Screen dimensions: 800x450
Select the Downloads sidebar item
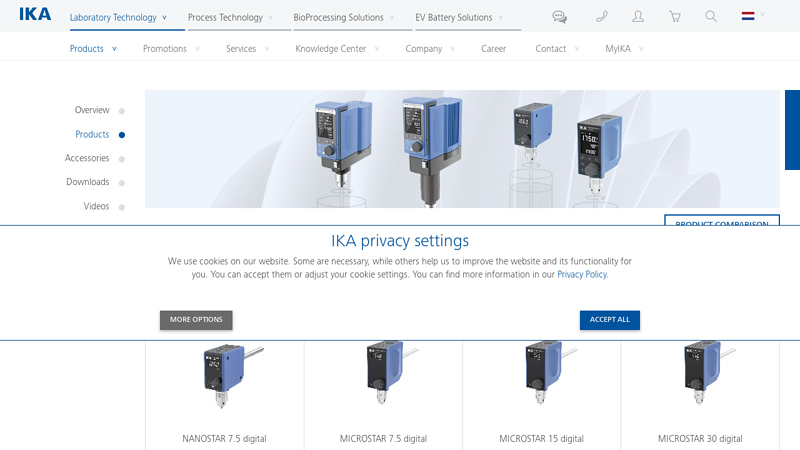pos(87,182)
